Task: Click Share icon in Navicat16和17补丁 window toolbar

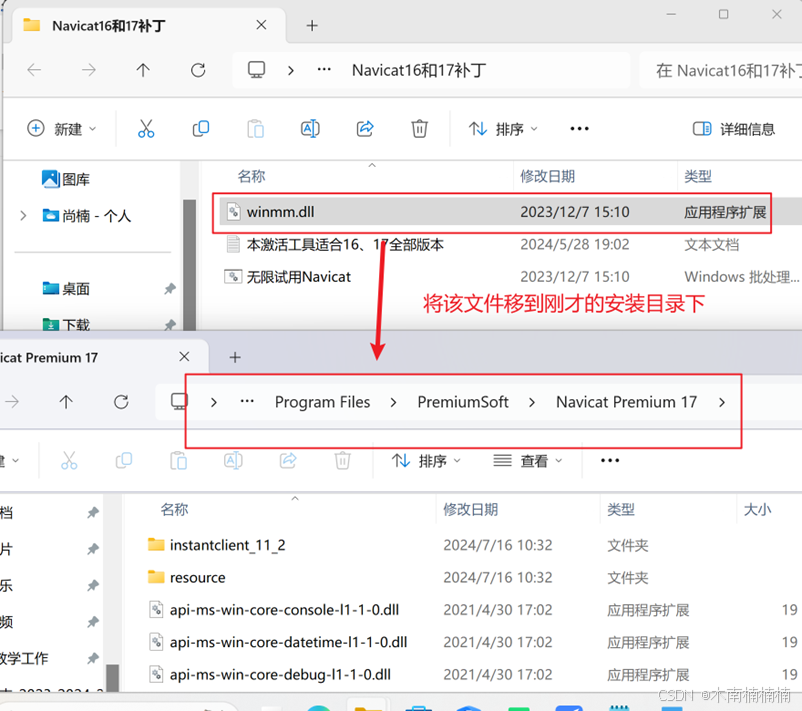Action: coord(365,128)
